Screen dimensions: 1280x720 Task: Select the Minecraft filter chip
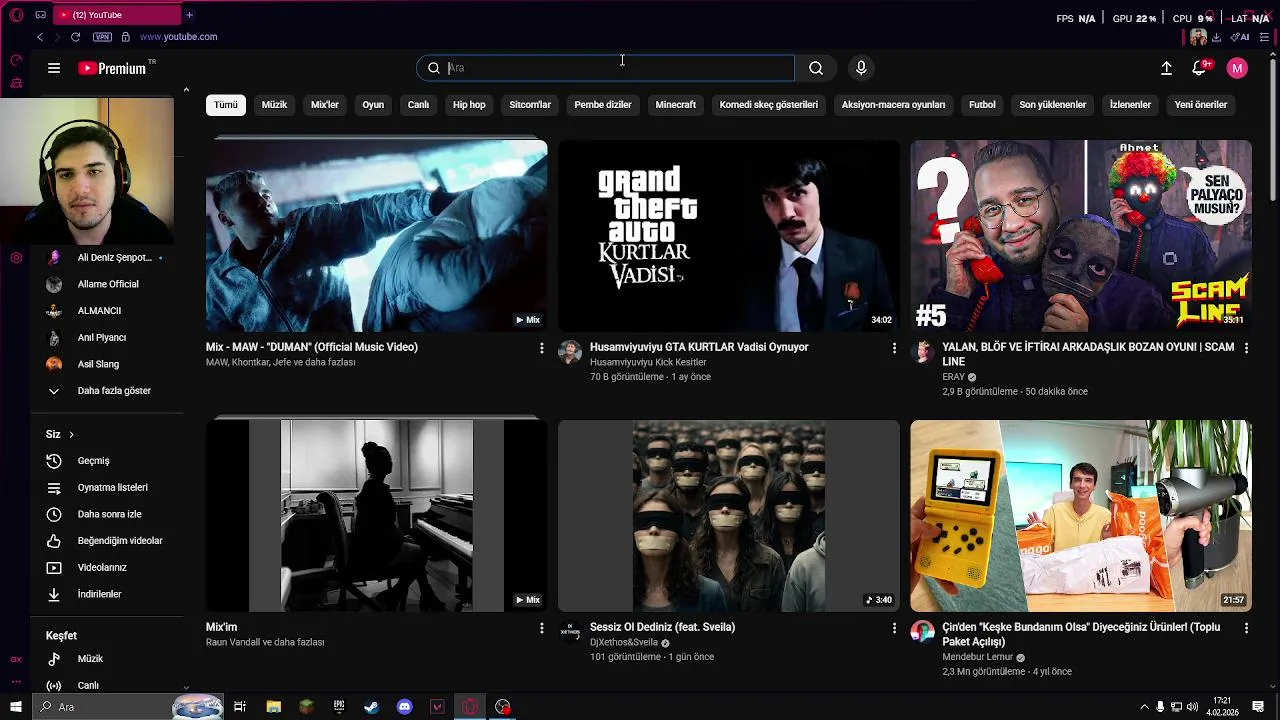click(x=676, y=105)
